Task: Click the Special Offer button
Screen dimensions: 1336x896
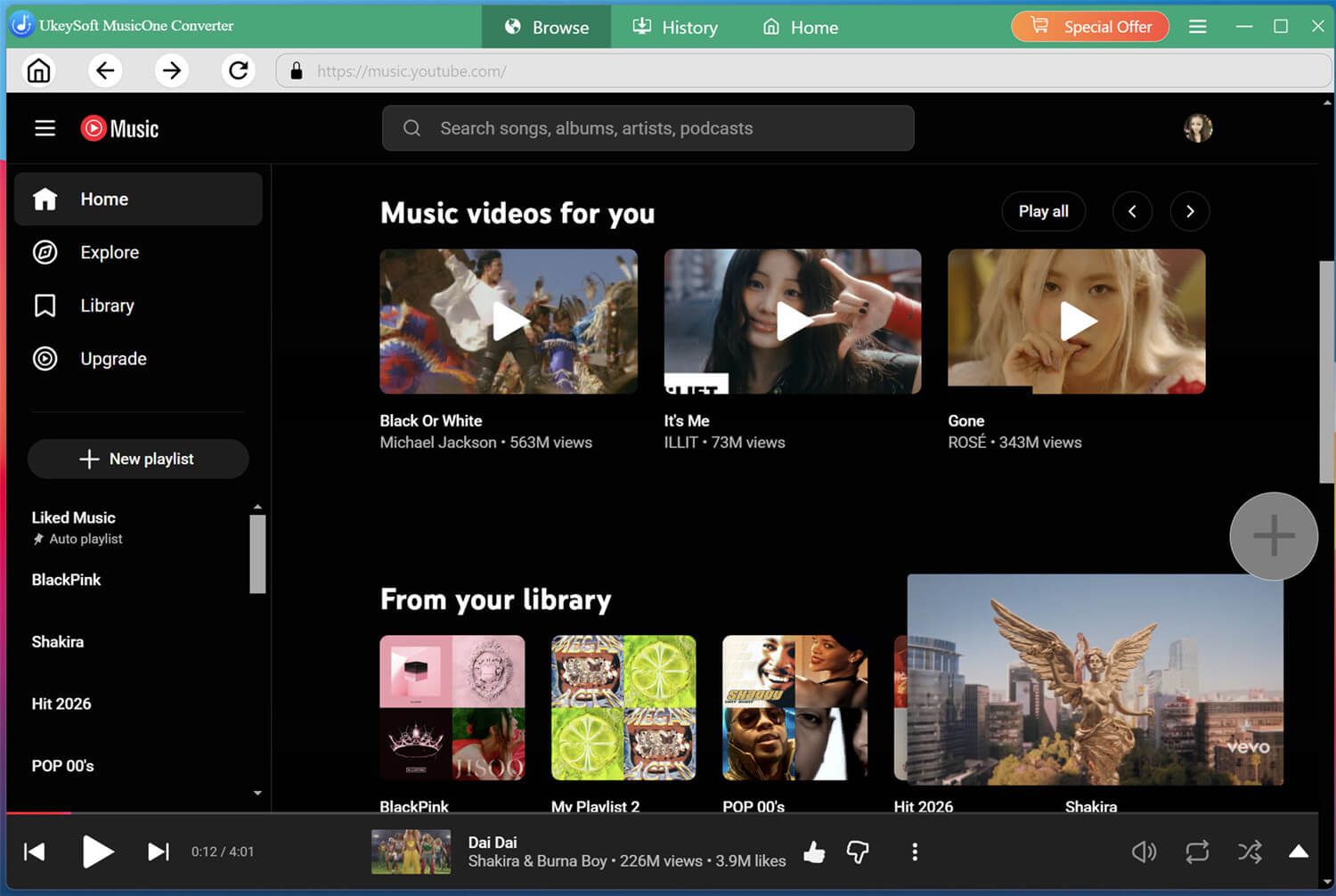Action: [x=1090, y=27]
